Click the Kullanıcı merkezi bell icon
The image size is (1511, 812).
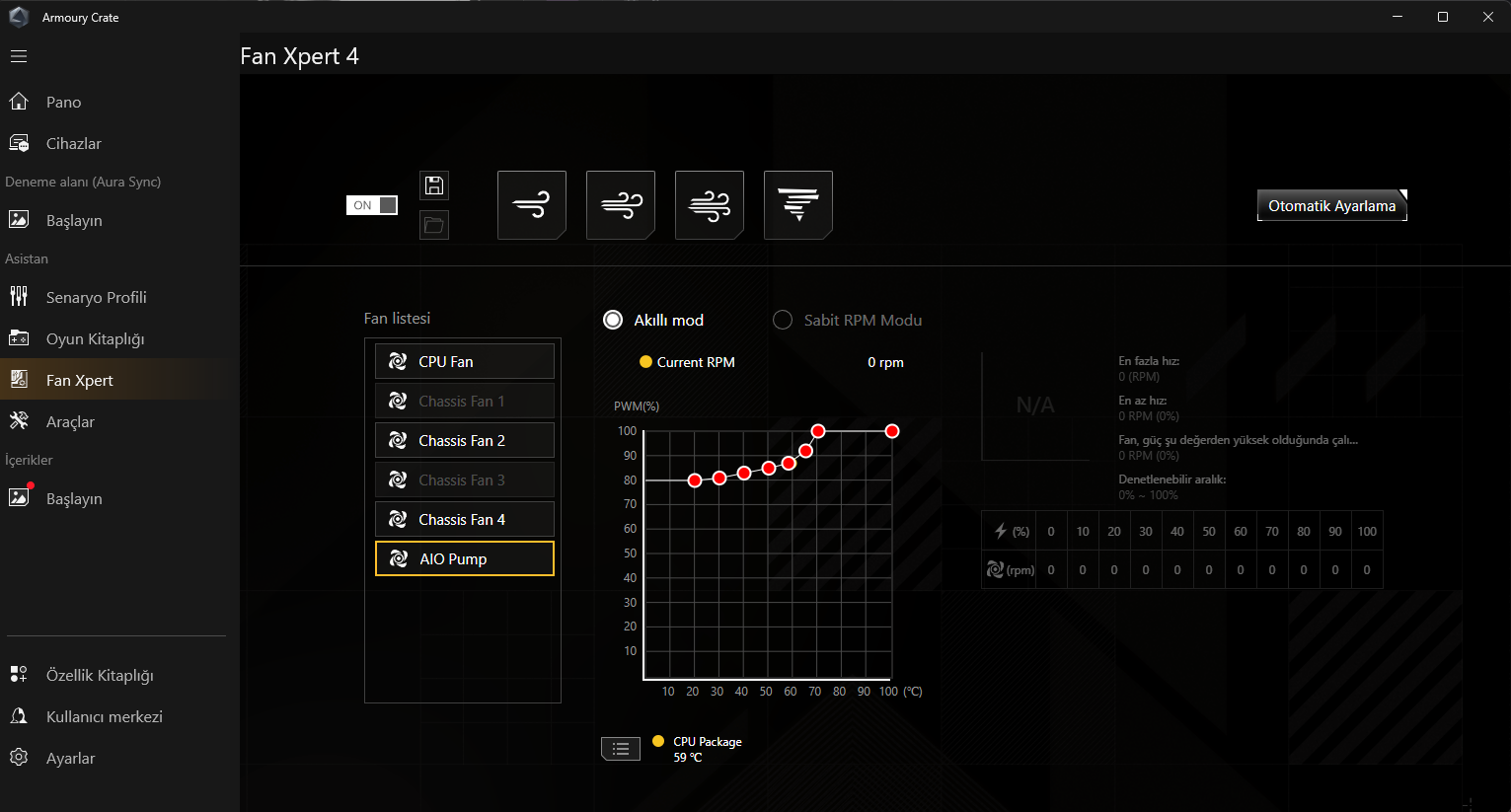[19, 716]
